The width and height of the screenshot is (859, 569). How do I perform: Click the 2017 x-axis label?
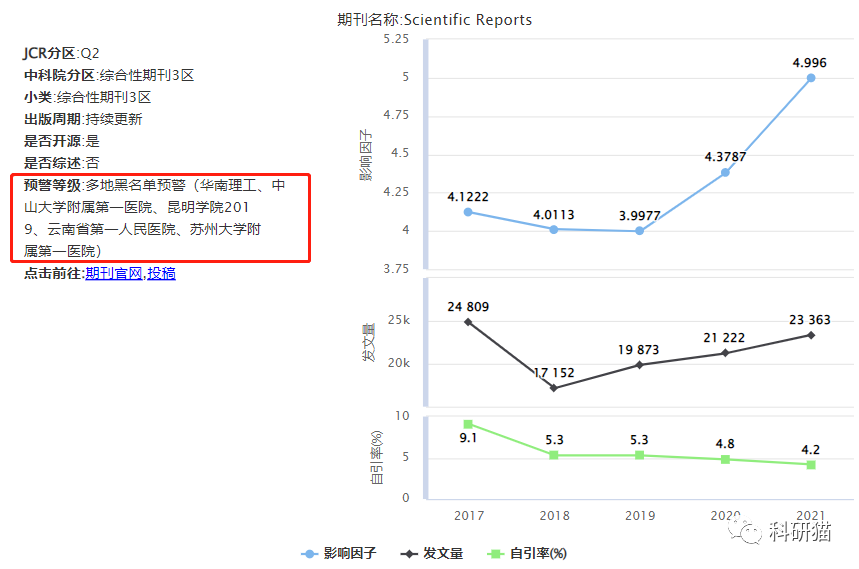pyautogui.click(x=469, y=515)
